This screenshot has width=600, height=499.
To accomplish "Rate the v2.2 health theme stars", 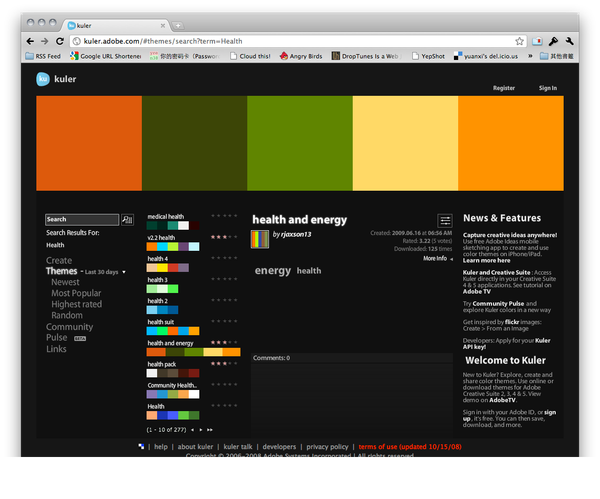I will (224, 237).
